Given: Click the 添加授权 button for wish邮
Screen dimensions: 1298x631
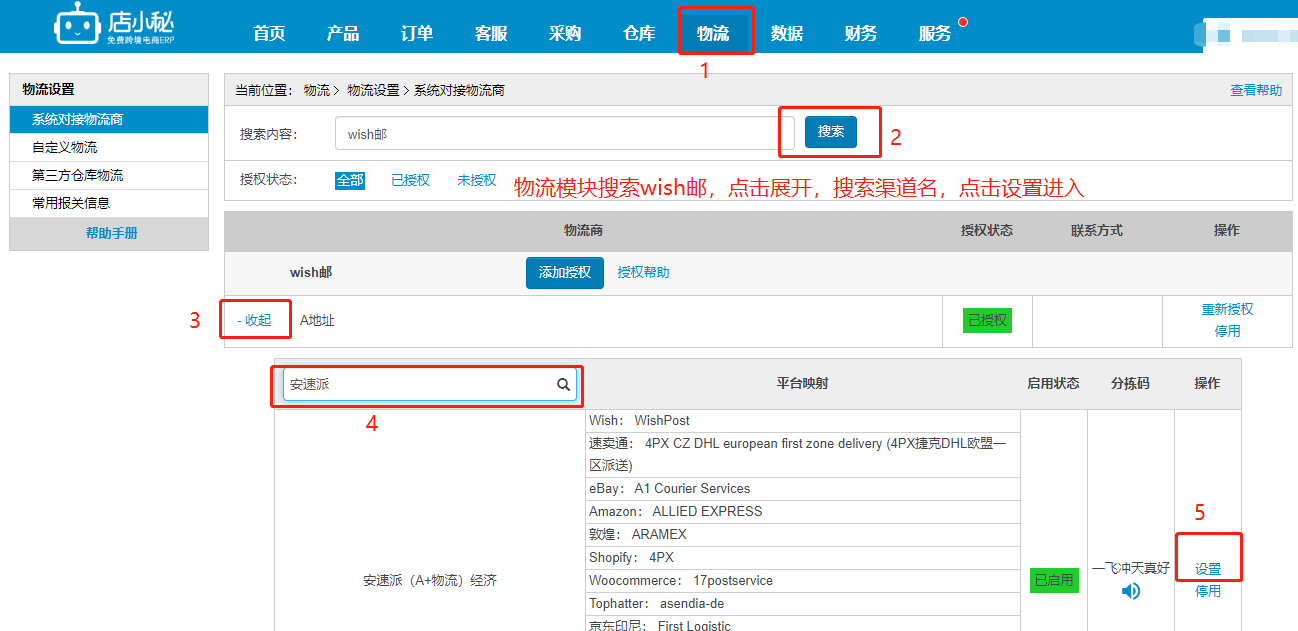Looking at the screenshot, I should click(565, 272).
